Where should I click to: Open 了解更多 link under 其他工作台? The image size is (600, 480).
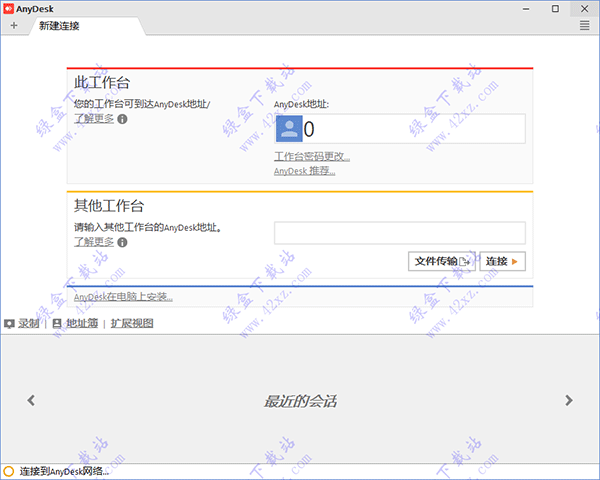point(94,242)
